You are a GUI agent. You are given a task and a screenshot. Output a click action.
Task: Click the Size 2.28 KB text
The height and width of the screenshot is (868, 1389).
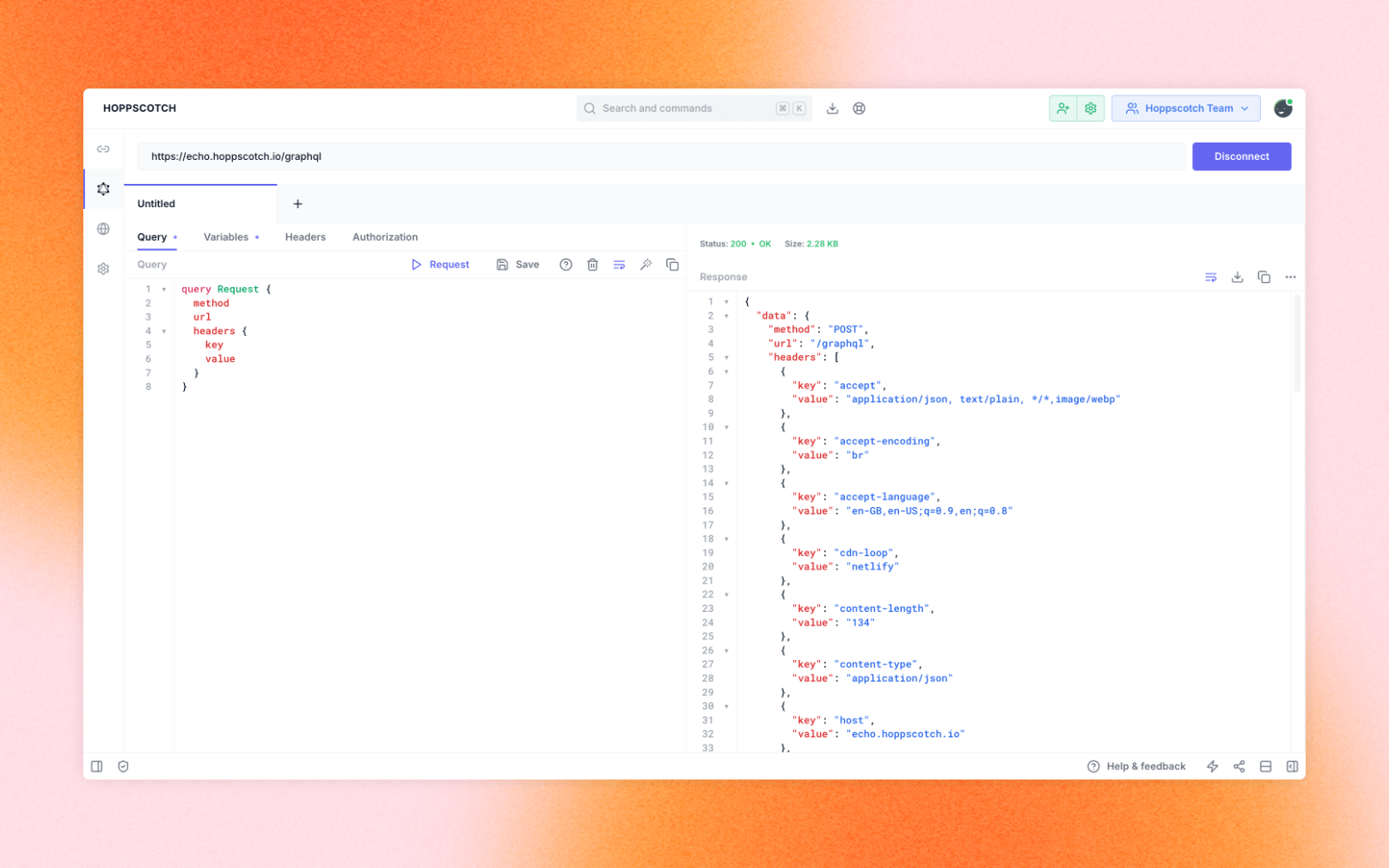pyautogui.click(x=811, y=244)
